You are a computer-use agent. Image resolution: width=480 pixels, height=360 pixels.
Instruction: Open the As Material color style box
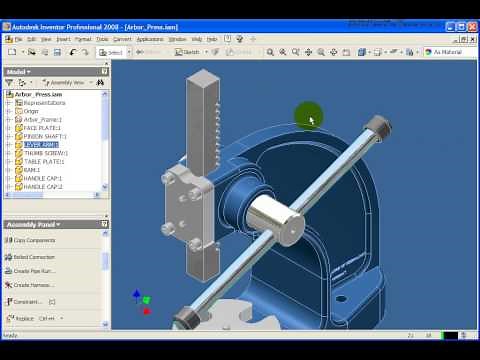(x=450, y=52)
